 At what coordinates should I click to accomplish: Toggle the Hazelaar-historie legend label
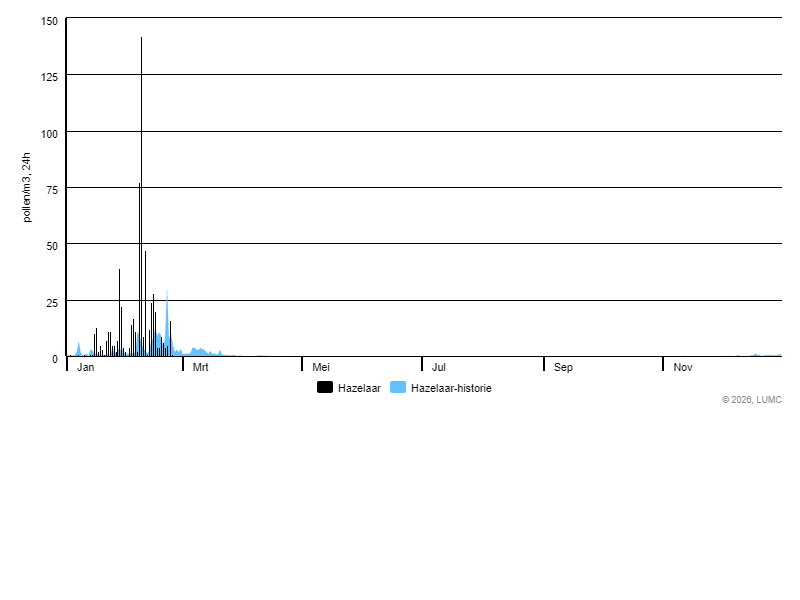(451, 388)
